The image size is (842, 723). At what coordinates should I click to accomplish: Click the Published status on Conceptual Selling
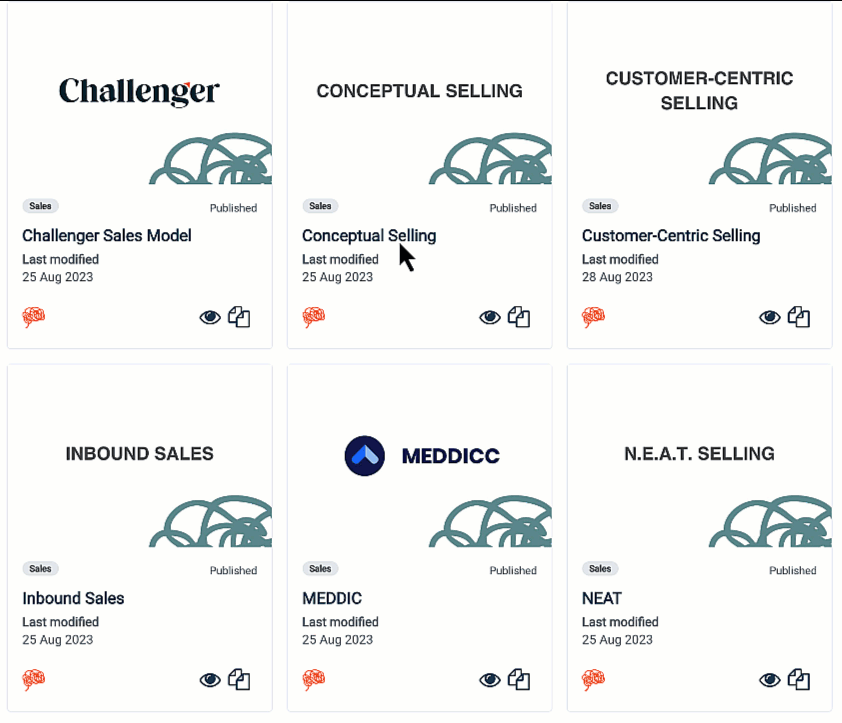click(513, 208)
